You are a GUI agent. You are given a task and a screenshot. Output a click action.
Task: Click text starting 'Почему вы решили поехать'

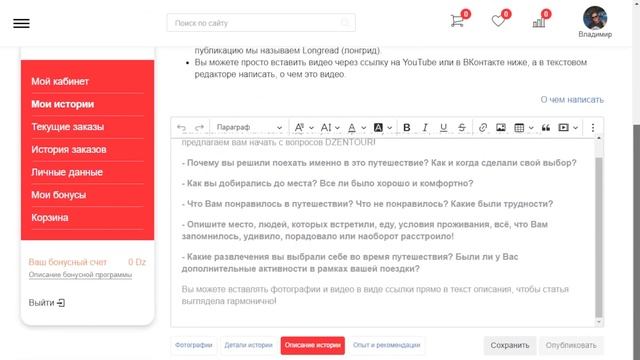pos(379,163)
